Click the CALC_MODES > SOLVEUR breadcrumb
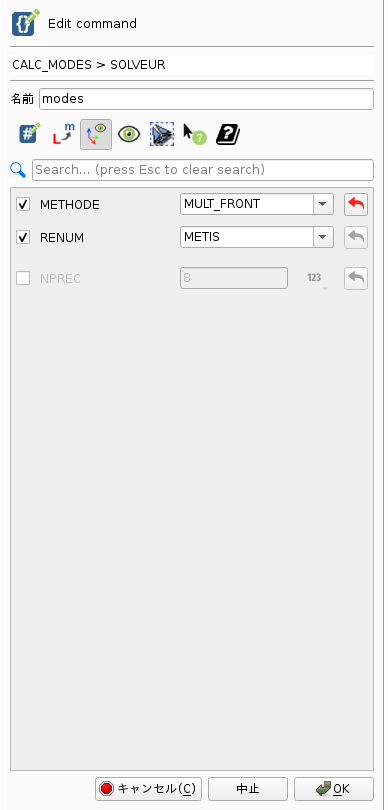Viewport: 388px width, 810px height. [x=89, y=65]
